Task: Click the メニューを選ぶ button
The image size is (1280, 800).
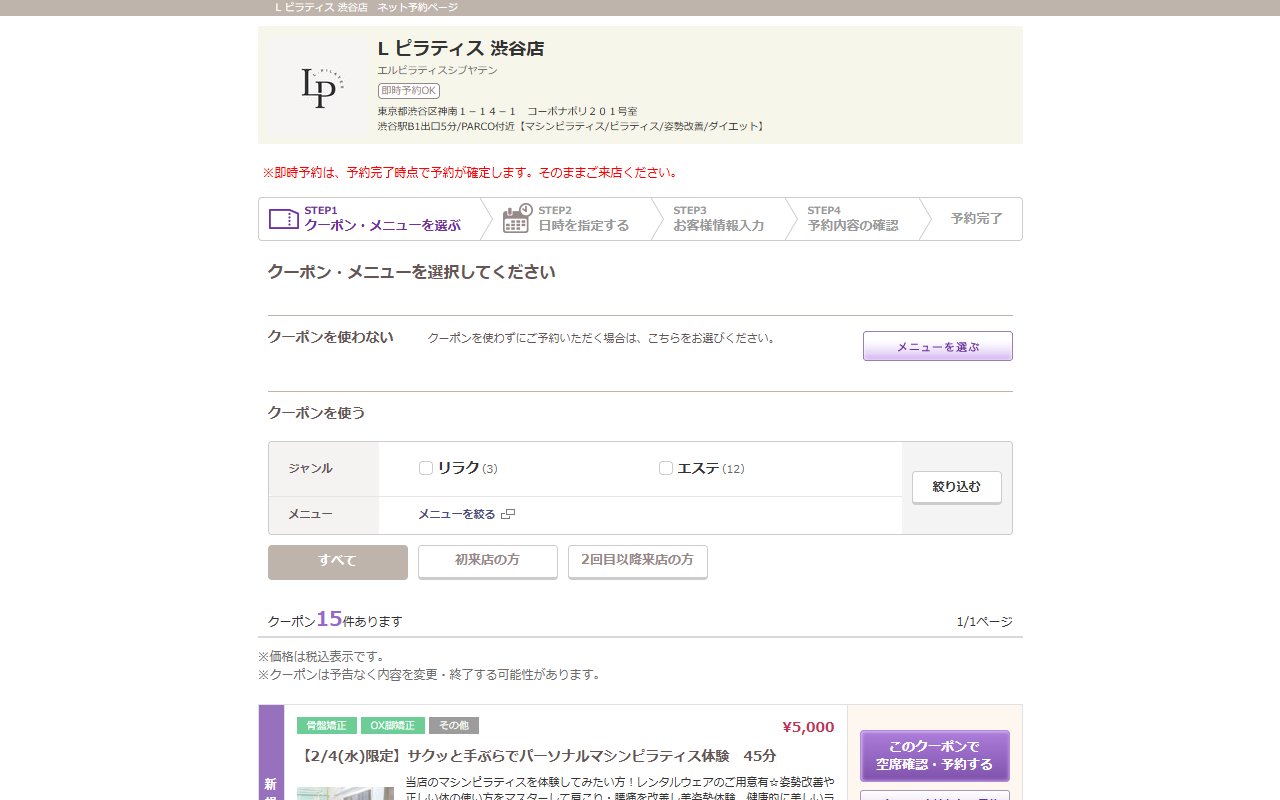Action: 937,346
